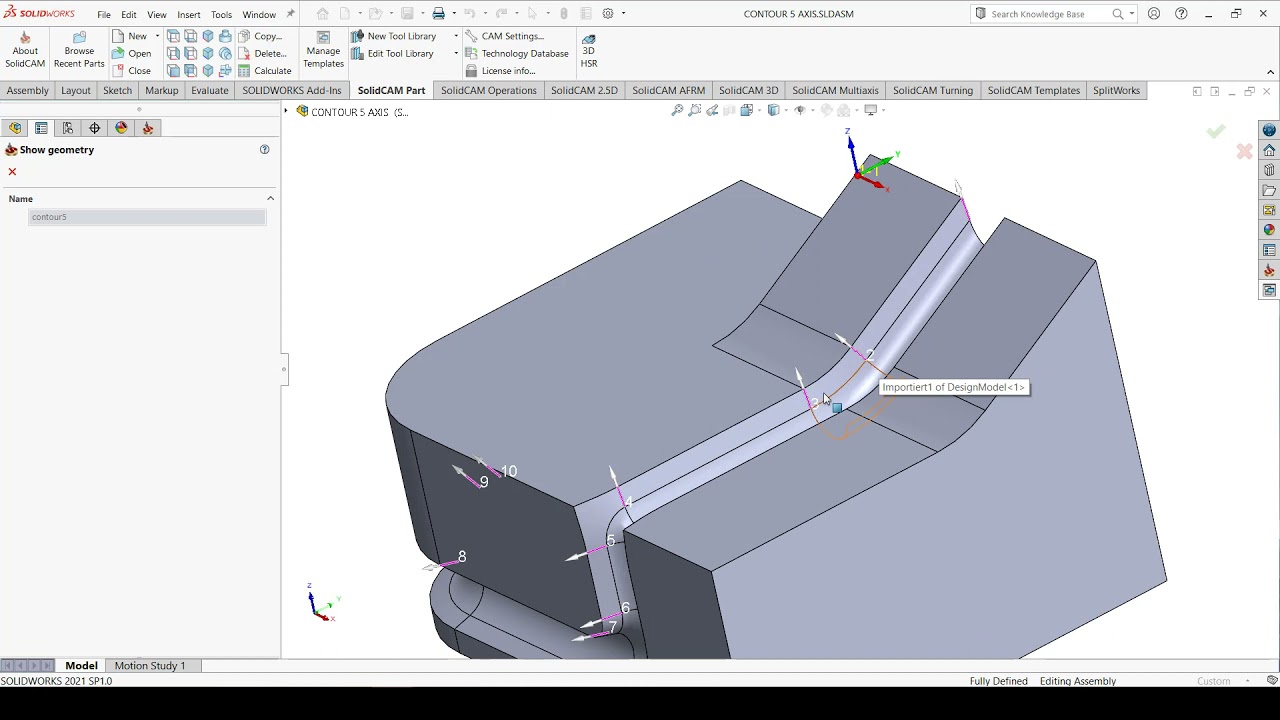Switch to the Evaluate tab
Screen dimensions: 1280x720
click(x=210, y=90)
